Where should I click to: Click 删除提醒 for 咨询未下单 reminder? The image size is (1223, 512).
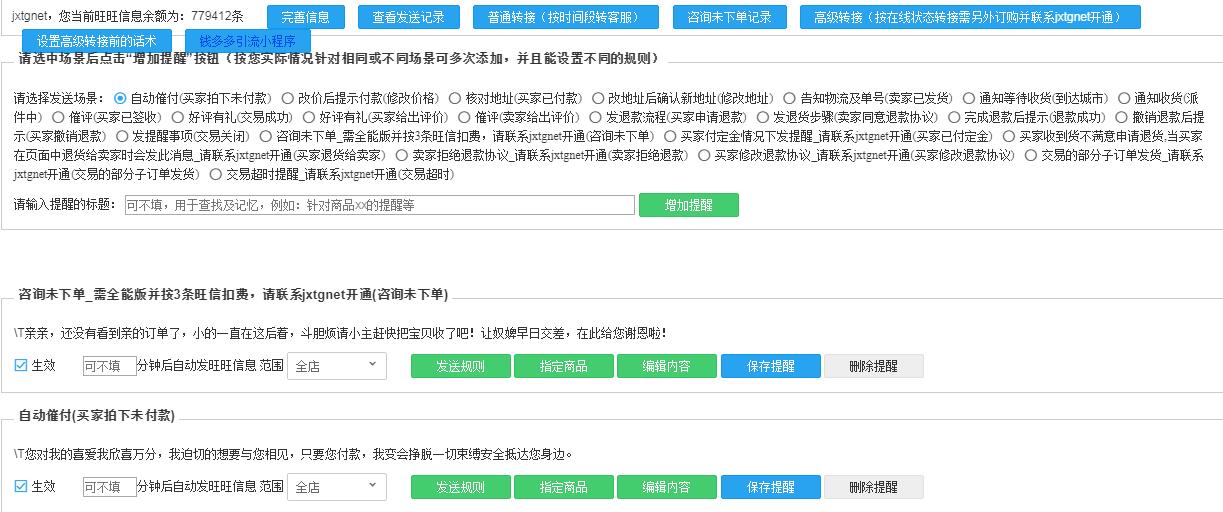[874, 366]
